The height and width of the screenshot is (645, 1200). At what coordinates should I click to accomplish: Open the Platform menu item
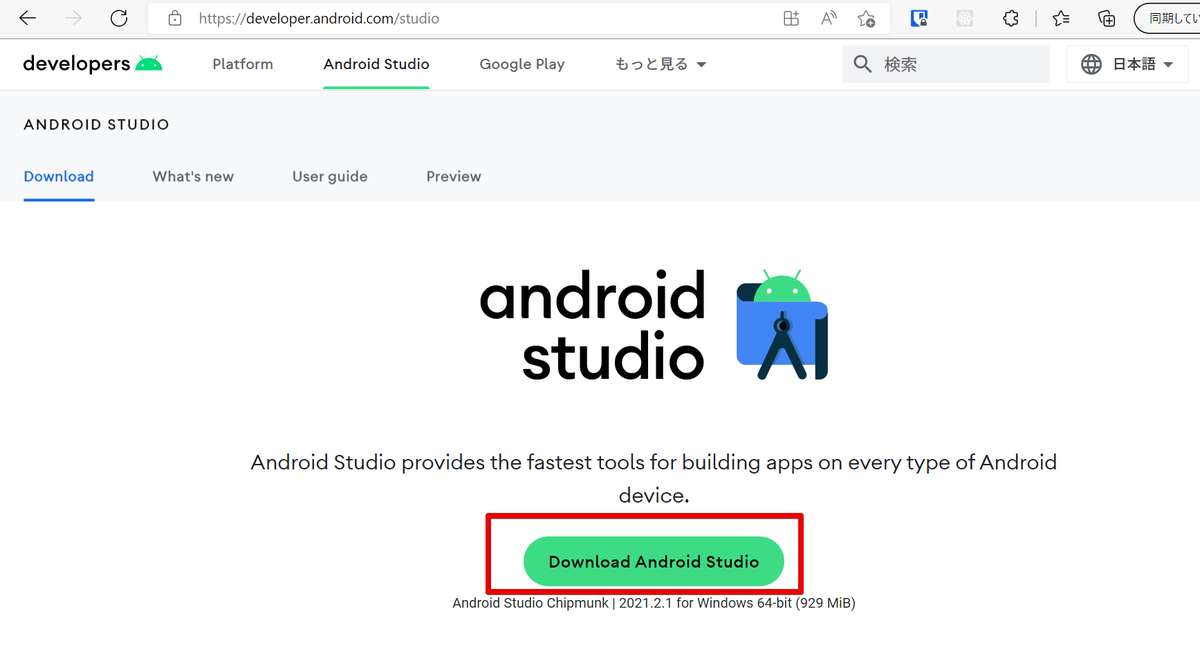243,64
